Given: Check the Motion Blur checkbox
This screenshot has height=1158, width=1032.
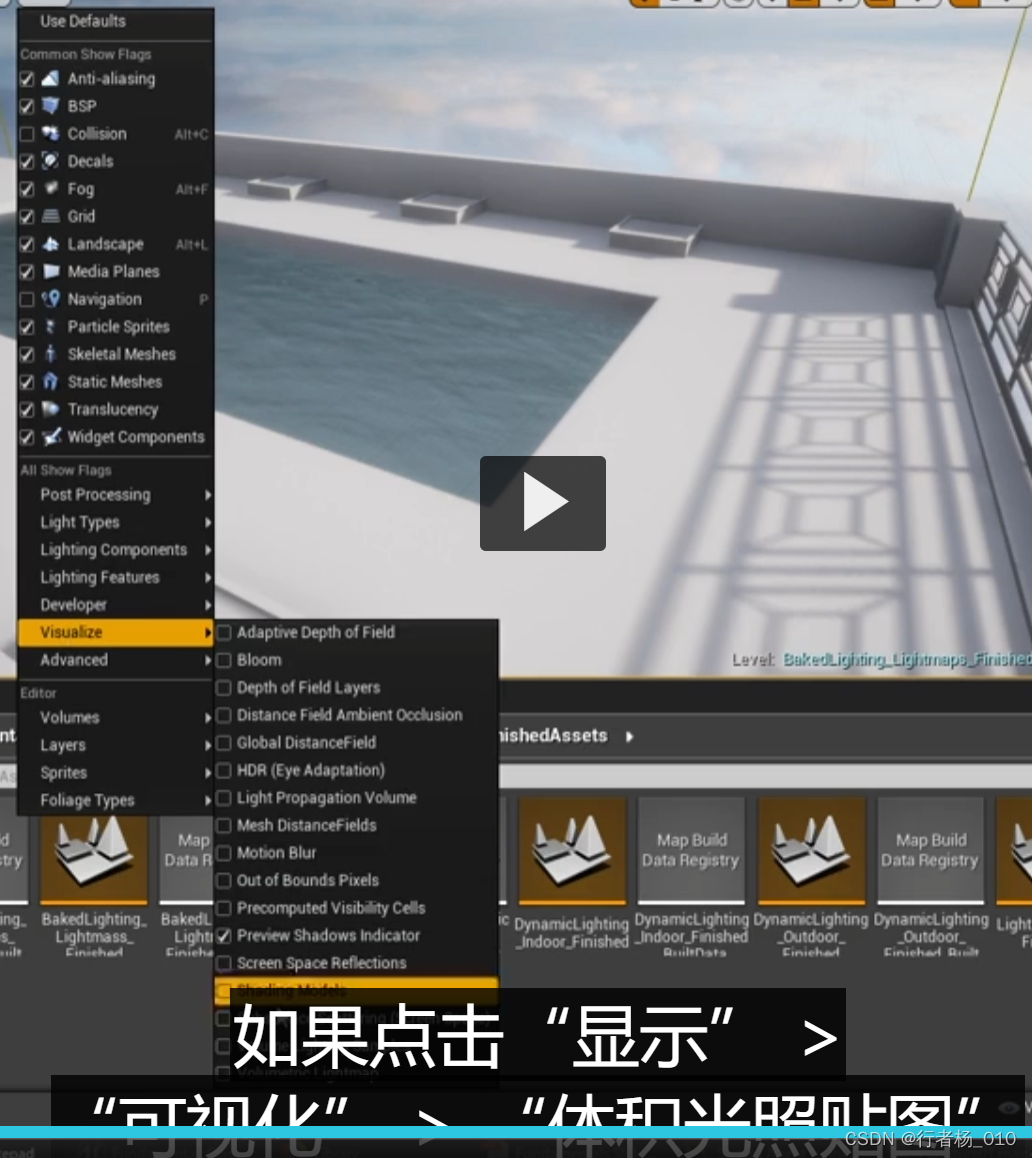Looking at the screenshot, I should pyautogui.click(x=224, y=853).
